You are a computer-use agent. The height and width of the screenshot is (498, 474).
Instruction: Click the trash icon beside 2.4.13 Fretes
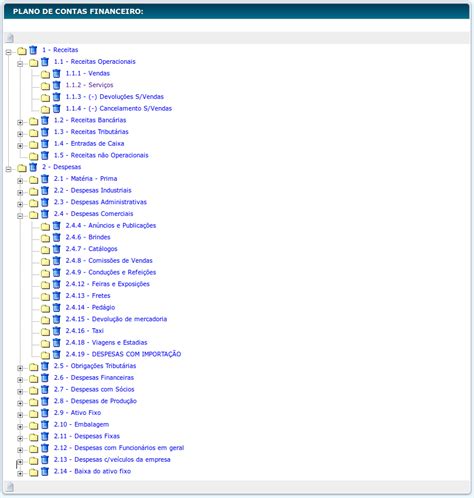[x=57, y=296]
